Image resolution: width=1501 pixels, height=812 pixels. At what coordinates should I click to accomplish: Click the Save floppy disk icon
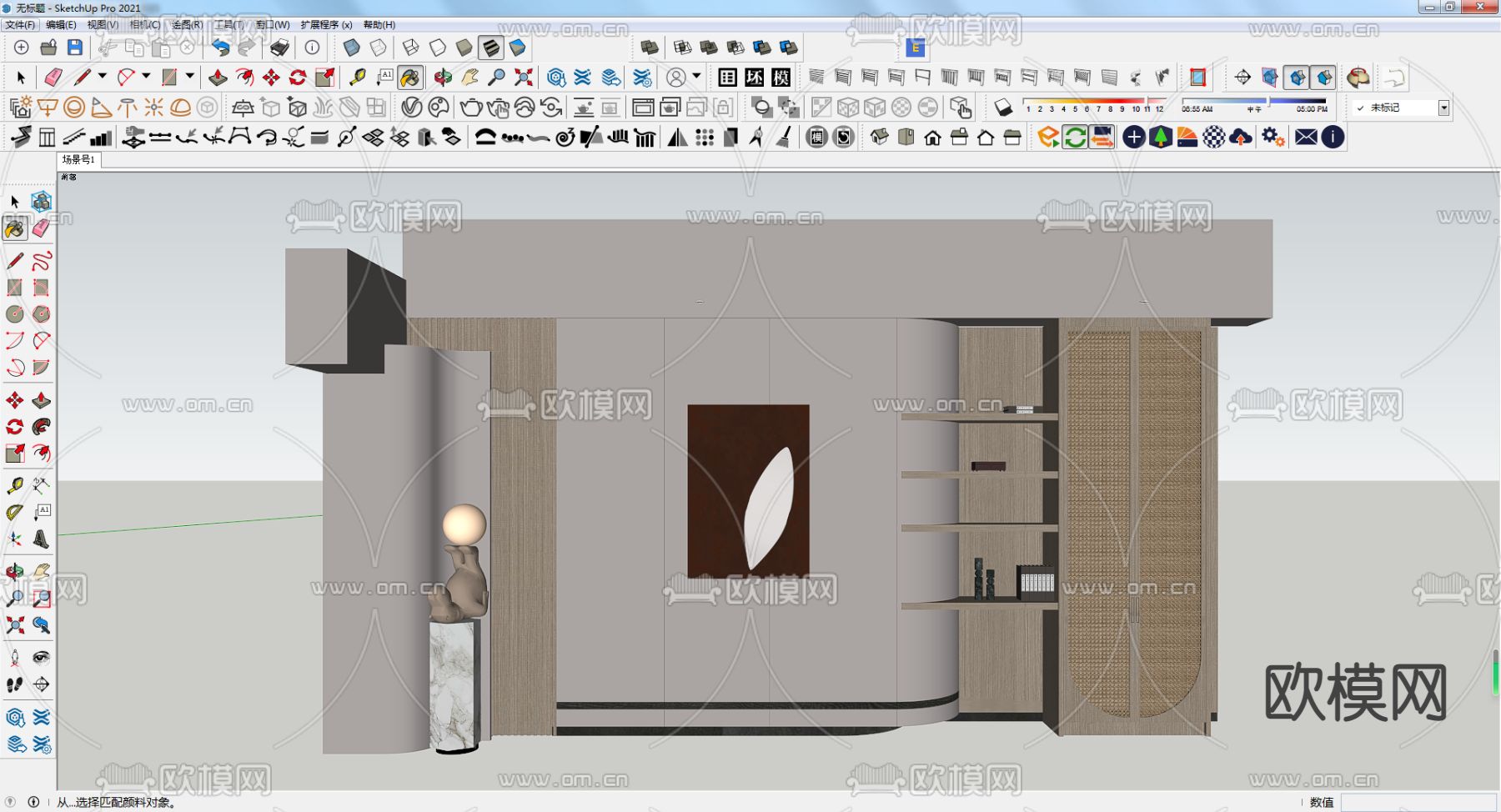tap(75, 48)
